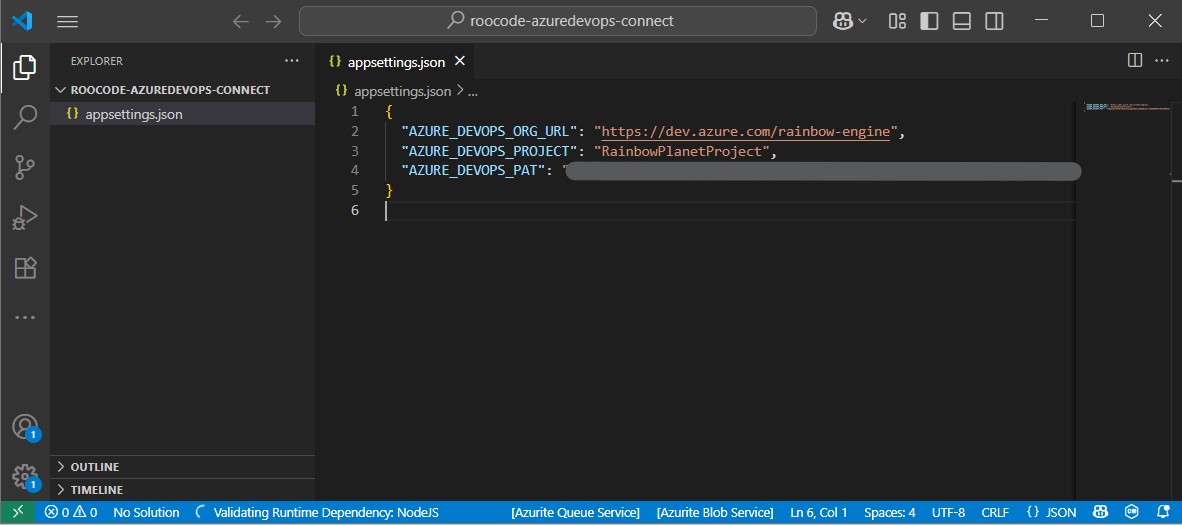Click Azurite Queue Service in status bar
The height and width of the screenshot is (525, 1182).
point(575,512)
